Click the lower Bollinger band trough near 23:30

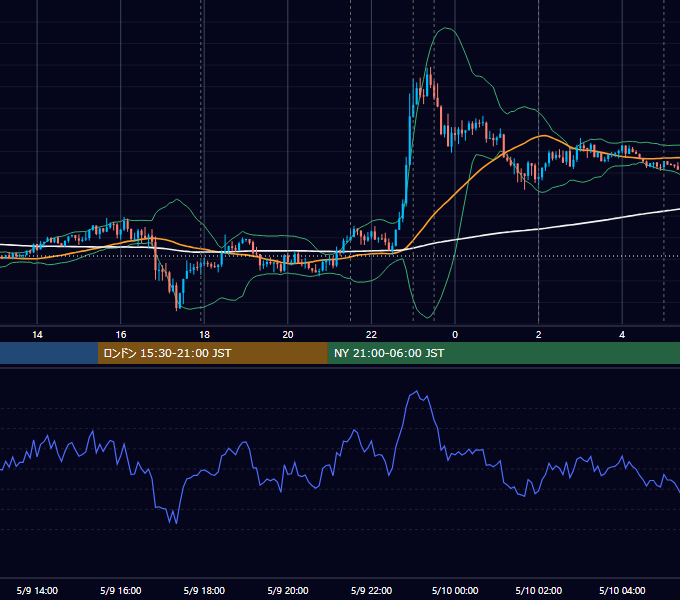pos(428,318)
